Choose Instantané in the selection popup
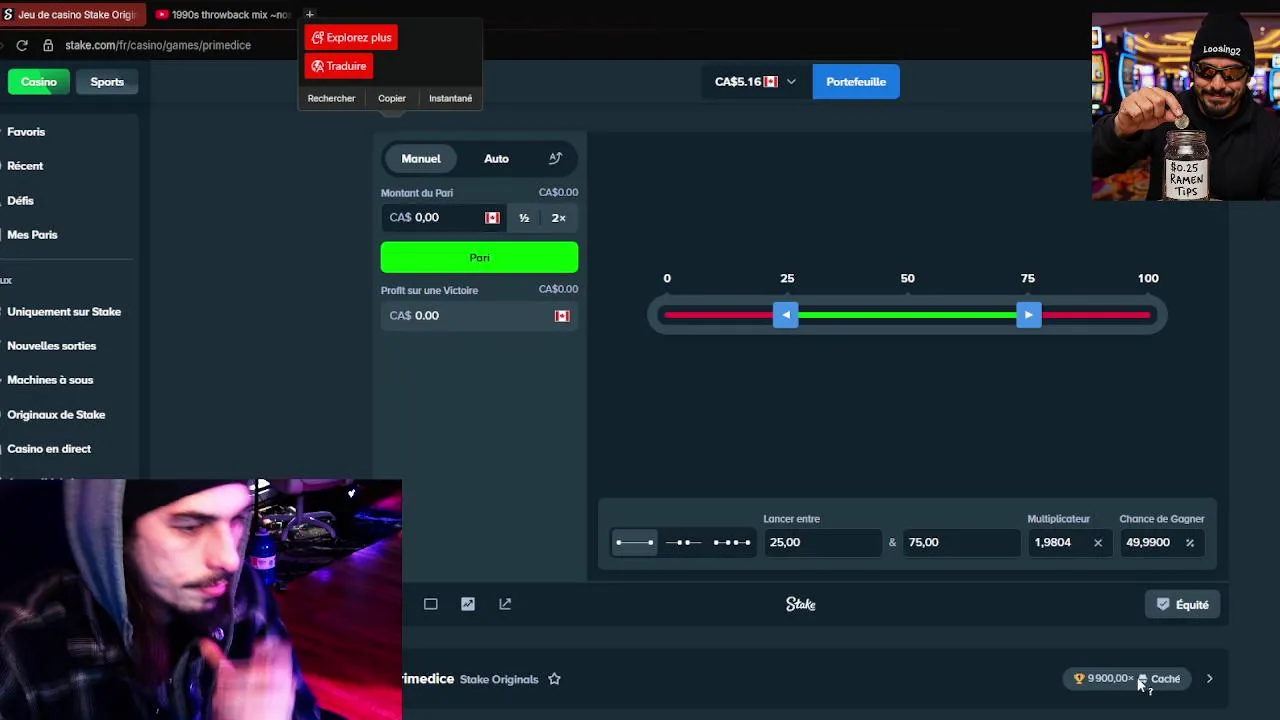 tap(450, 98)
